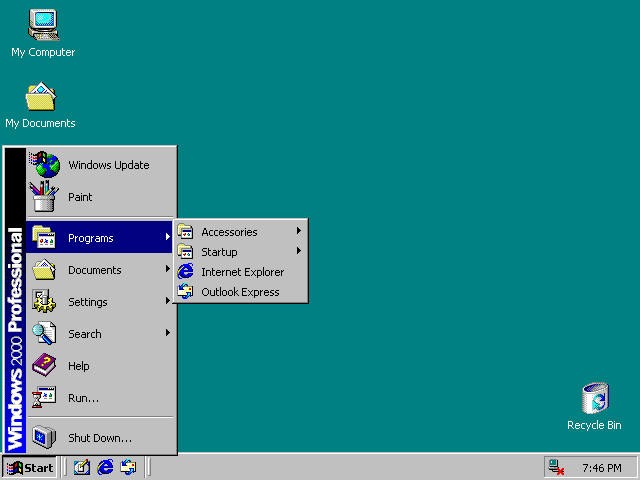Click the My Computer icon label
Viewport: 640px width, 480px height.
(x=43, y=52)
